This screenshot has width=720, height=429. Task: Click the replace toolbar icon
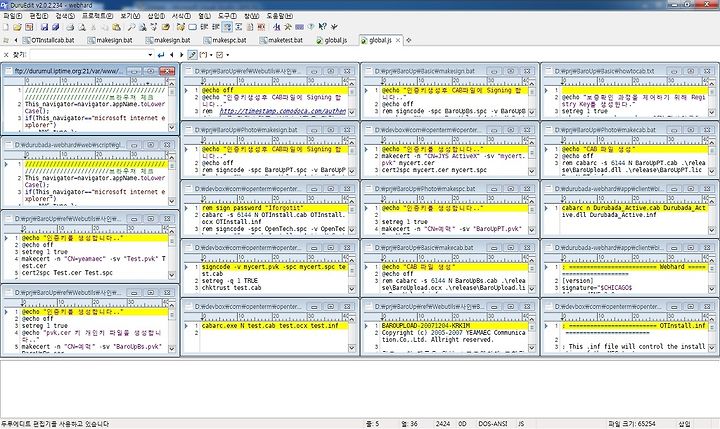tap(154, 27)
